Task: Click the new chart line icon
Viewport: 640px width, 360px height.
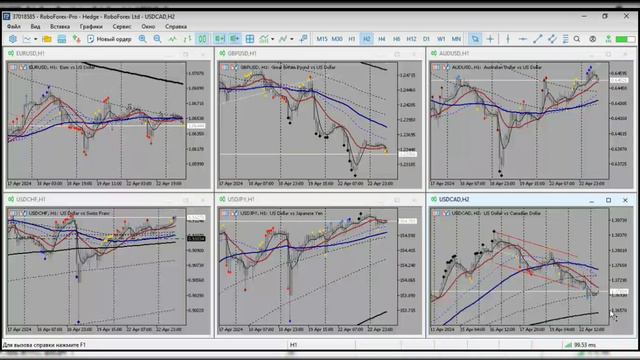Action: [x=27, y=39]
